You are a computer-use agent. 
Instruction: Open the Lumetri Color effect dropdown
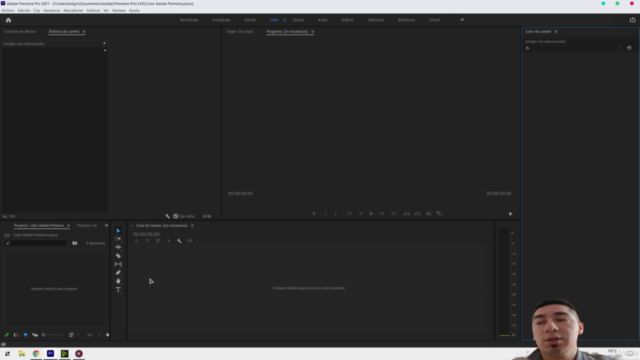[x=578, y=48]
